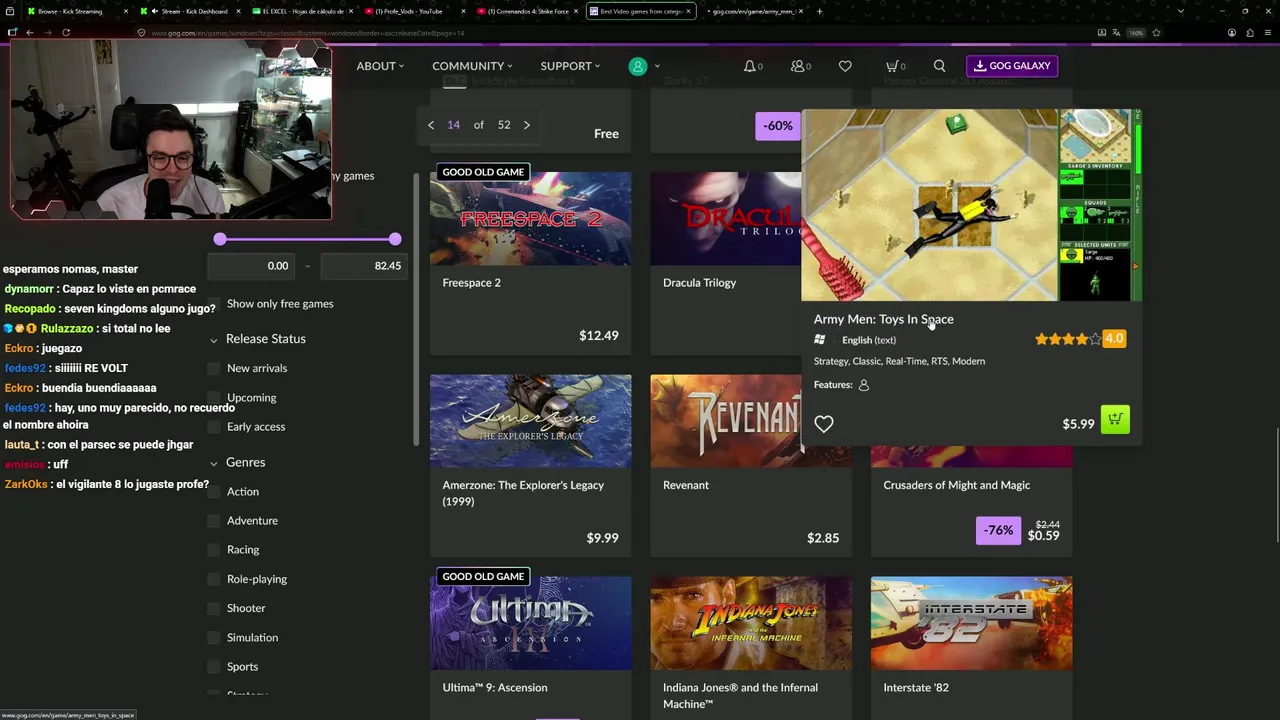Open the friends icon in GOG header
1280x720 pixels.
pyautogui.click(x=797, y=66)
